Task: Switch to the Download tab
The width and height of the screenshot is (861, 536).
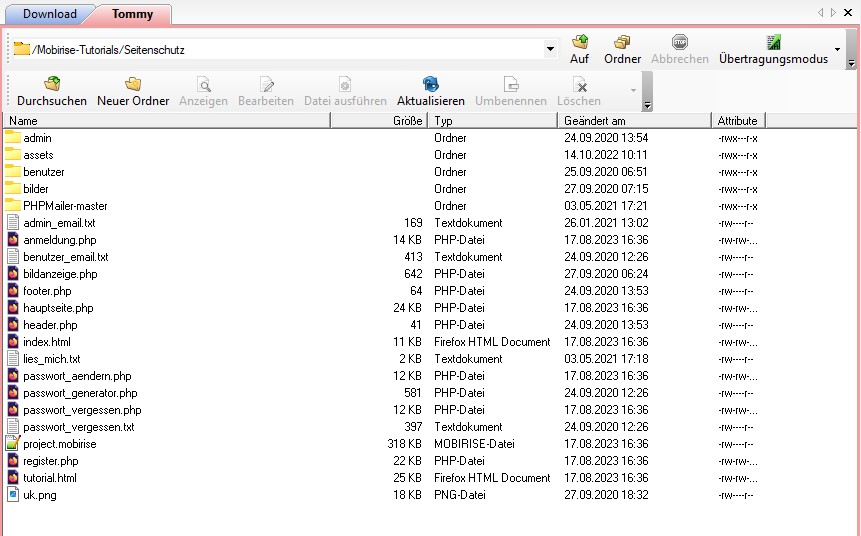Action: (49, 14)
